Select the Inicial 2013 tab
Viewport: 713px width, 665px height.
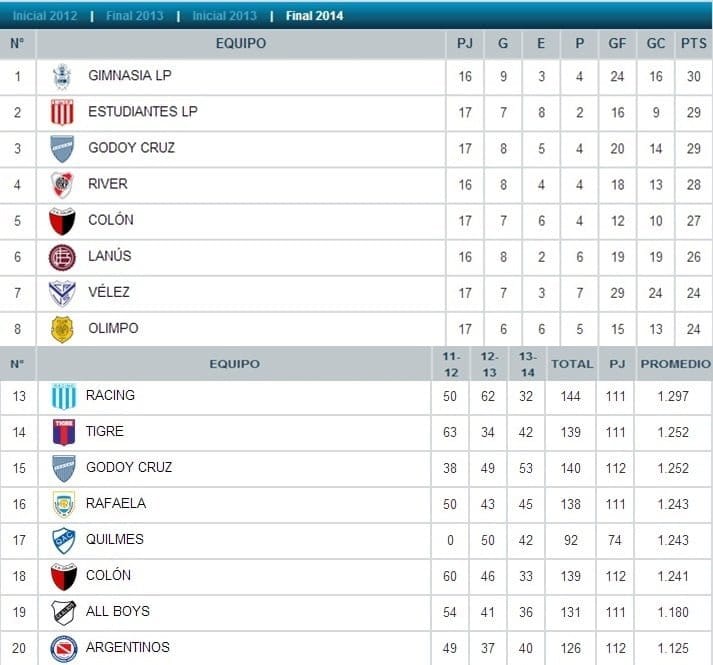click(224, 16)
